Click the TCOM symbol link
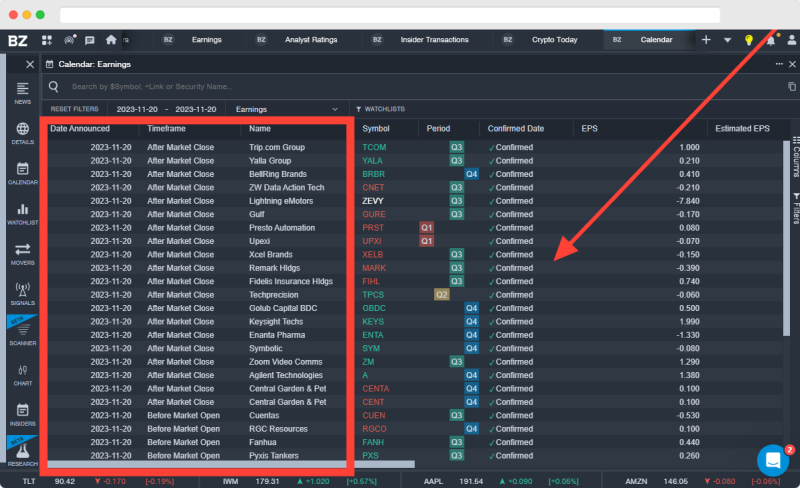This screenshot has height=488, width=800. [x=374, y=147]
